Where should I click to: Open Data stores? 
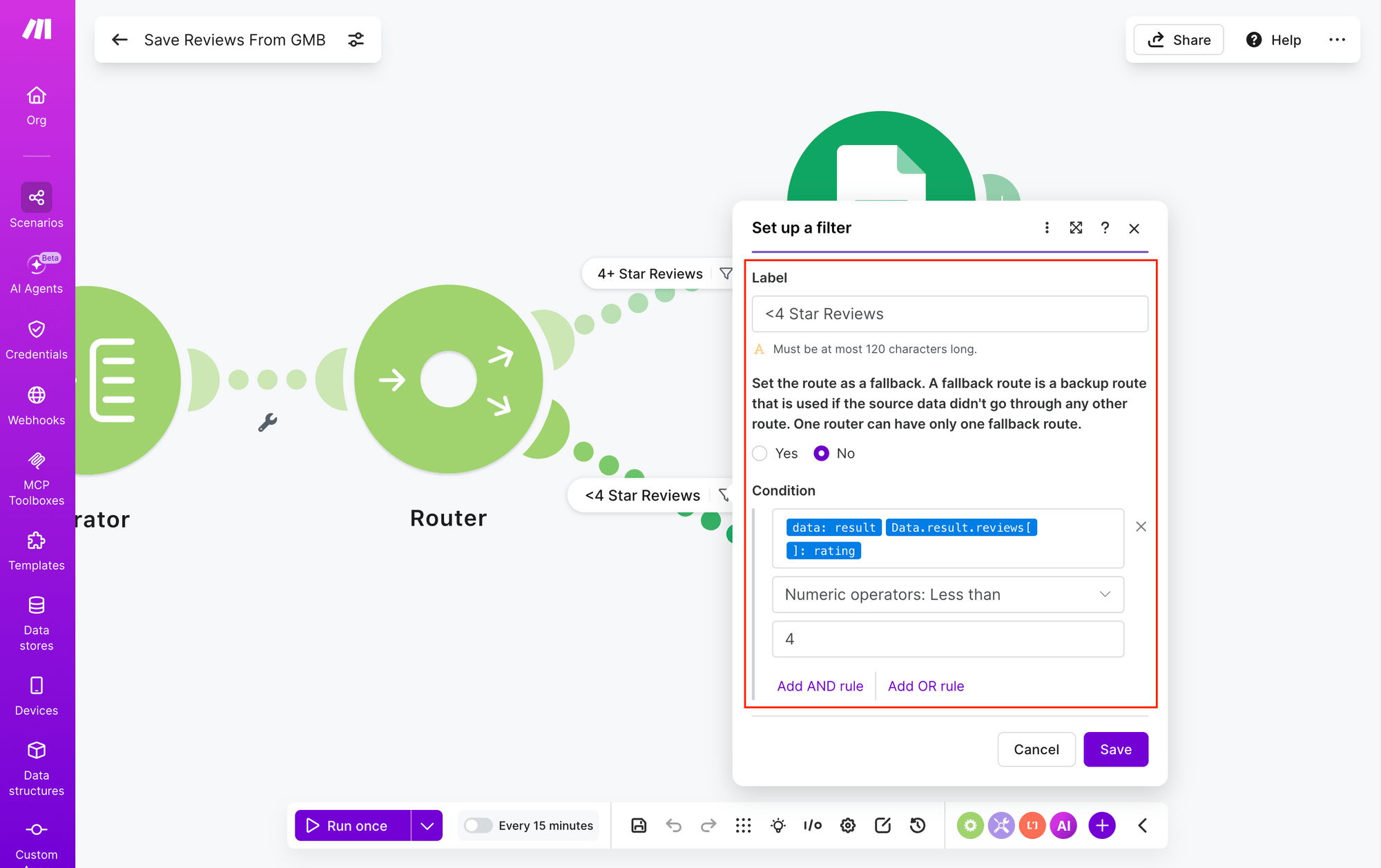(37, 624)
